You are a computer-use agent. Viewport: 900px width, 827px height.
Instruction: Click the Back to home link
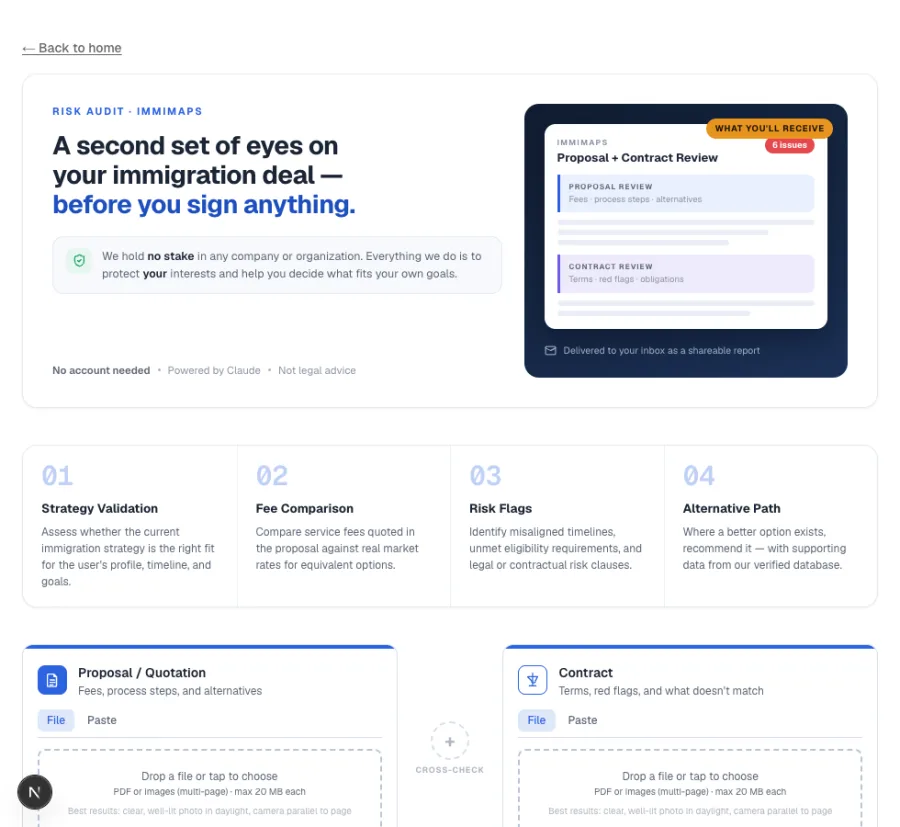[x=72, y=48]
